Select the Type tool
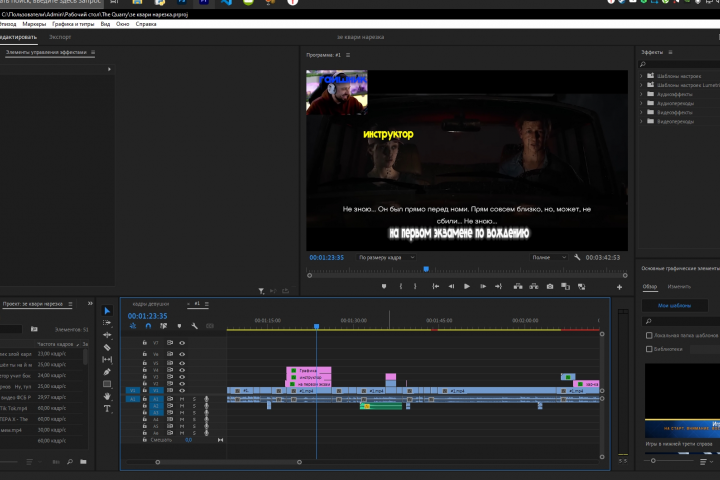The height and width of the screenshot is (480, 720). pyautogui.click(x=107, y=408)
